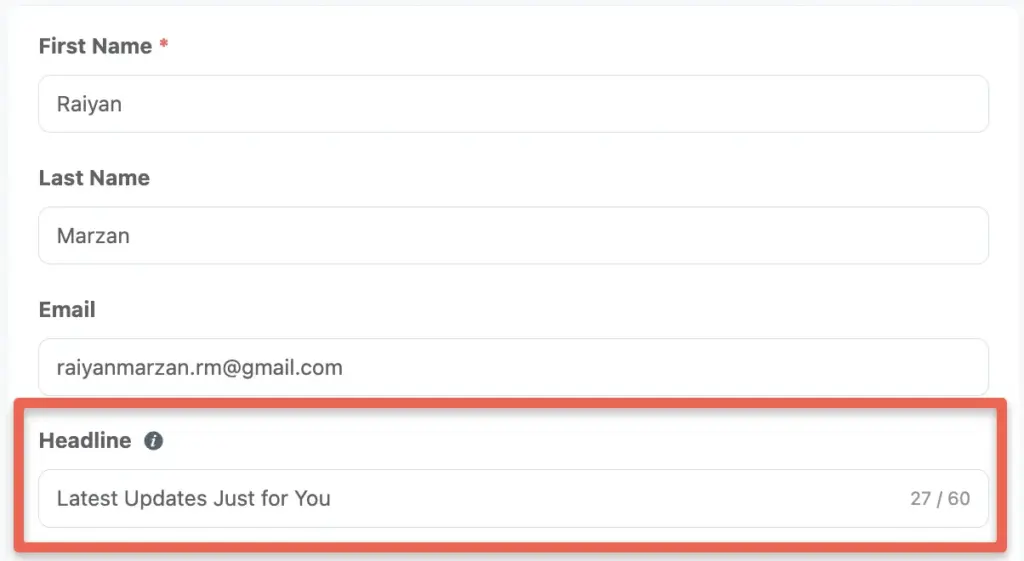Viewport: 1024px width, 561px height.
Task: Place cursor on the text Raiyan
Action: [89, 104]
